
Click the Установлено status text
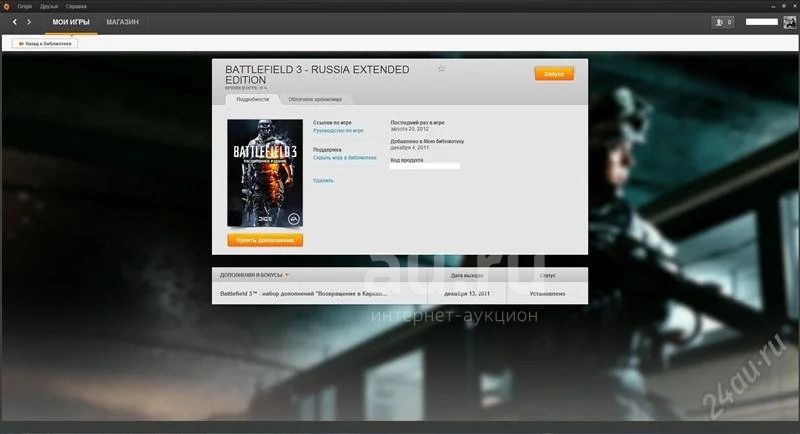coord(547,294)
